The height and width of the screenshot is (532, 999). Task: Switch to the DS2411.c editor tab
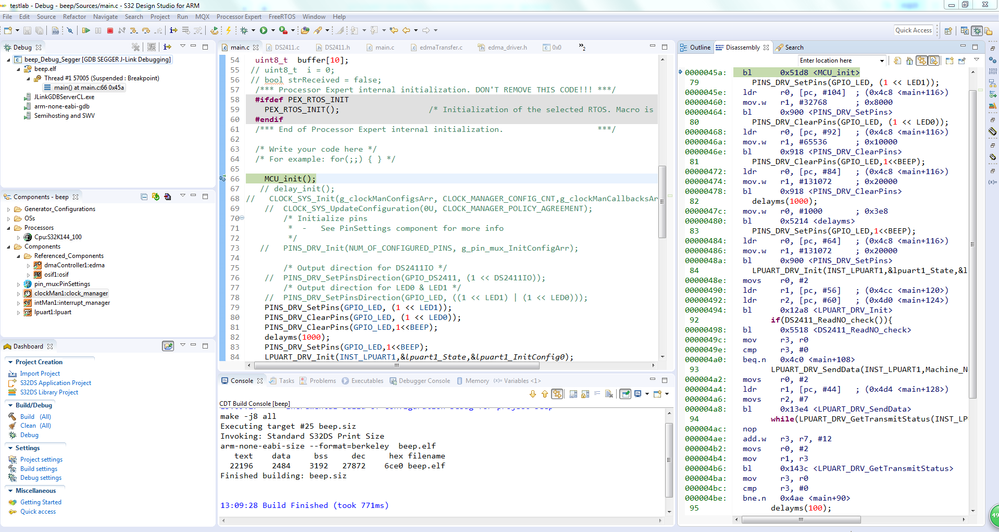(x=282, y=47)
